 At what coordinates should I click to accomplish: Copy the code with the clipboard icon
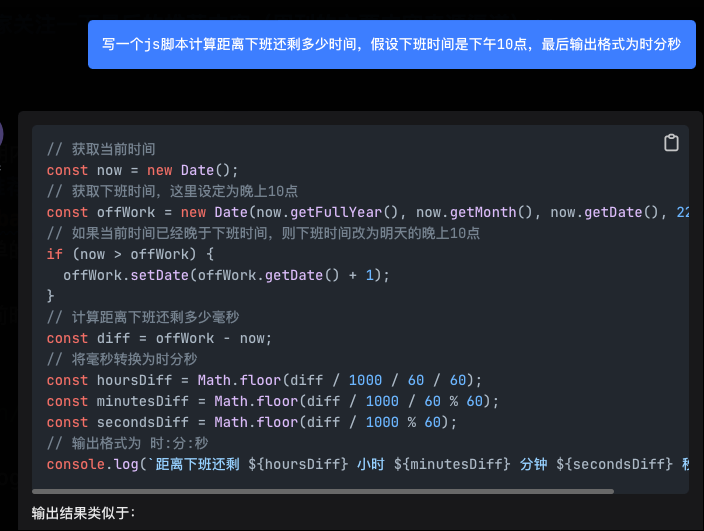(671, 143)
